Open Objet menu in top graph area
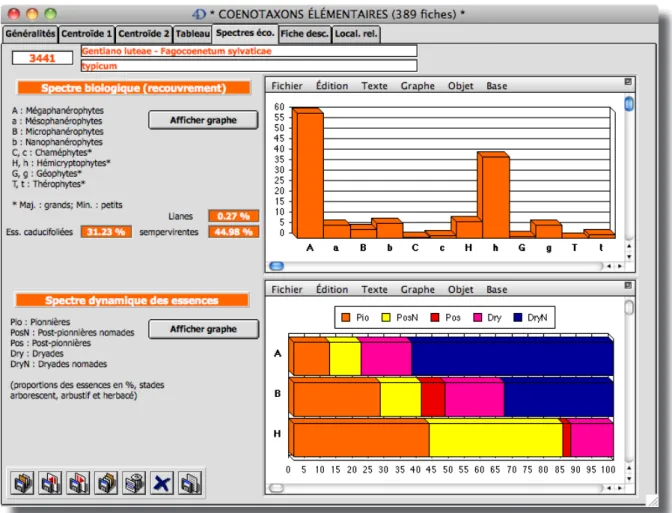Image resolution: width=672 pixels, height=513 pixels. [461, 86]
